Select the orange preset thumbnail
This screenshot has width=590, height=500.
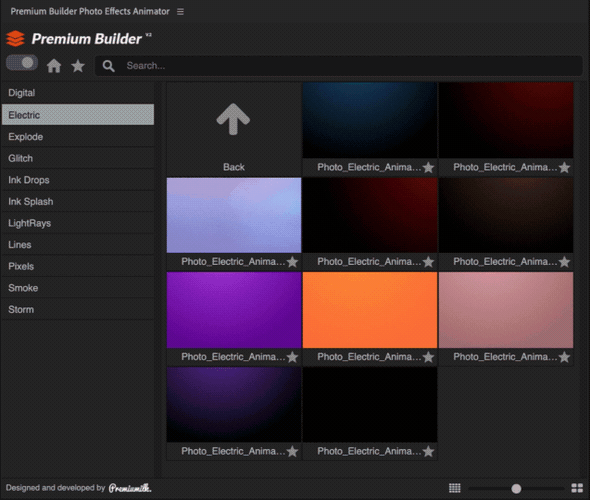click(x=370, y=310)
